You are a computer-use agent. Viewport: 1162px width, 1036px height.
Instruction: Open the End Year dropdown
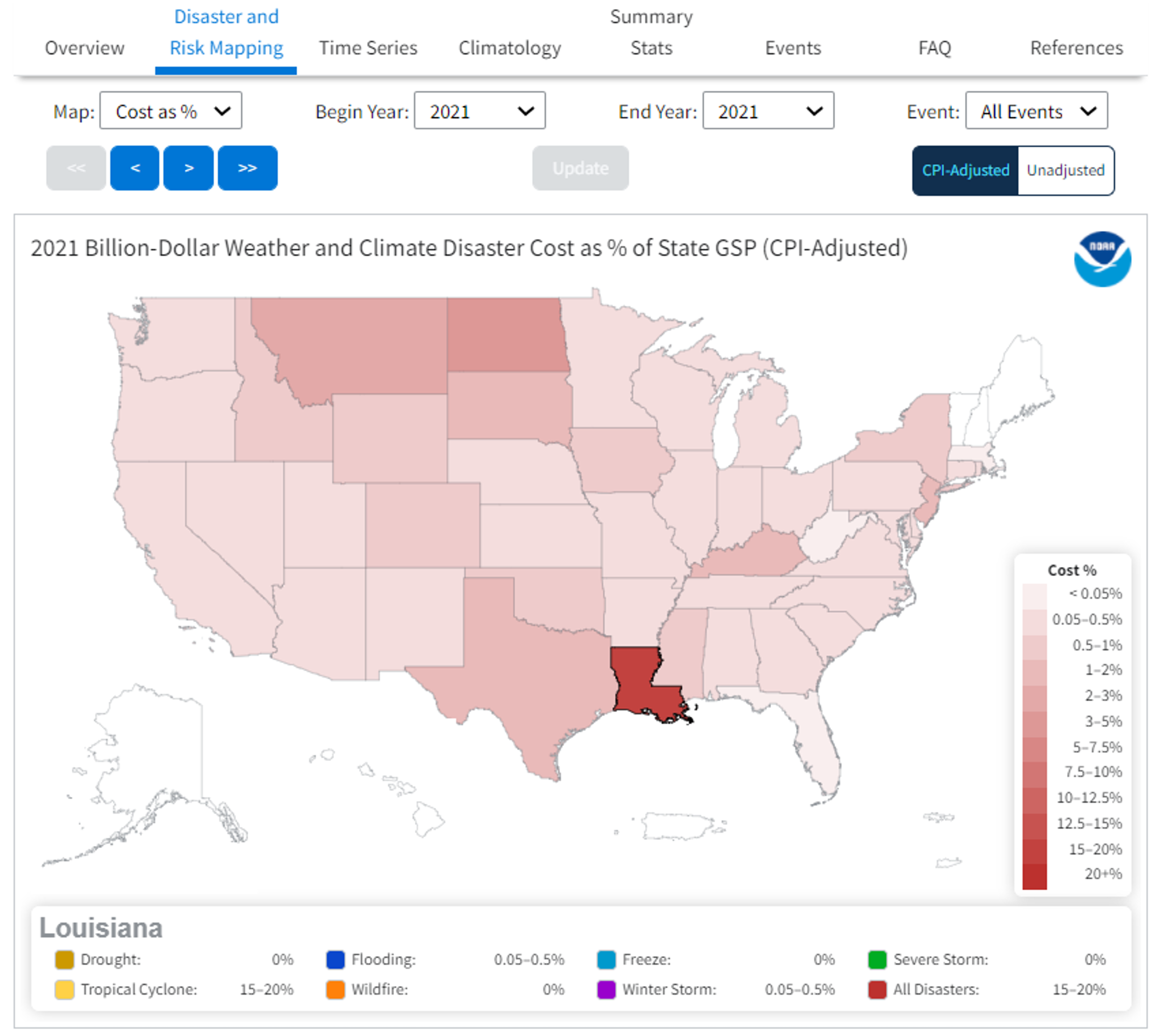pos(768,111)
